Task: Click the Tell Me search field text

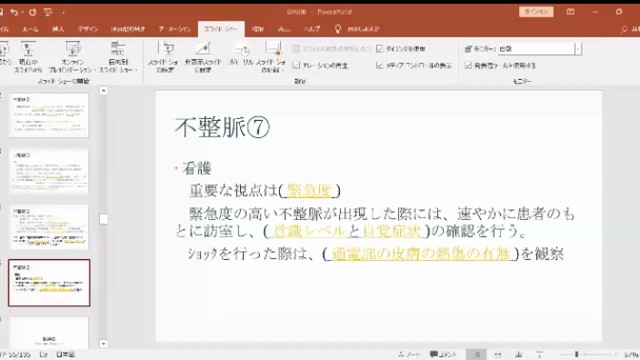Action: 363,29
